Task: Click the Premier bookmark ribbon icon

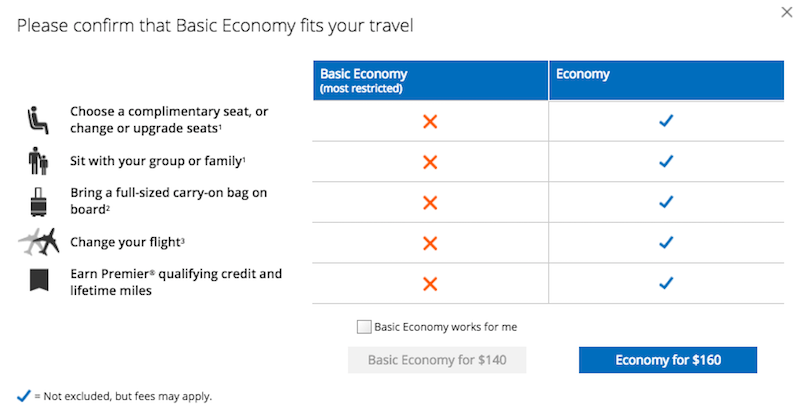Action: 39,280
